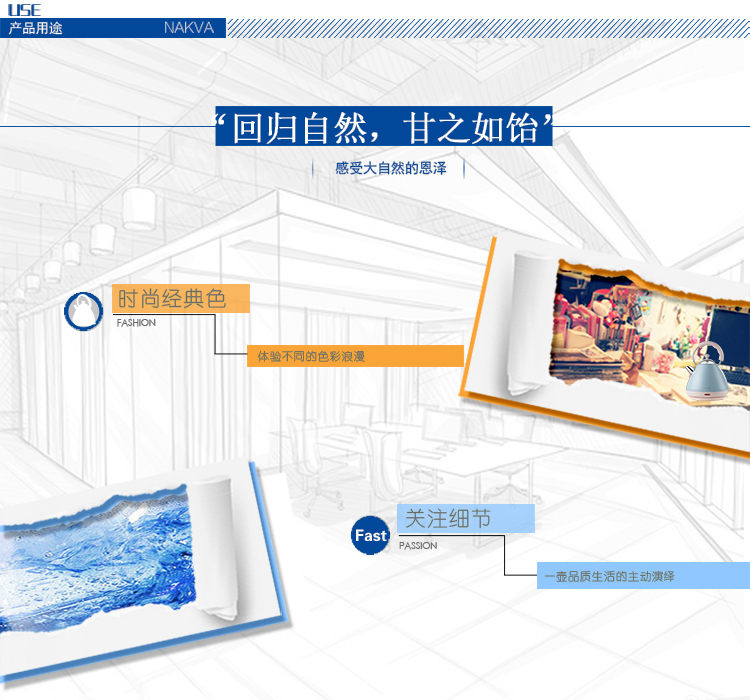
Task: Click the curled paper roll on the blue card
Action: pyautogui.click(x=215, y=548)
